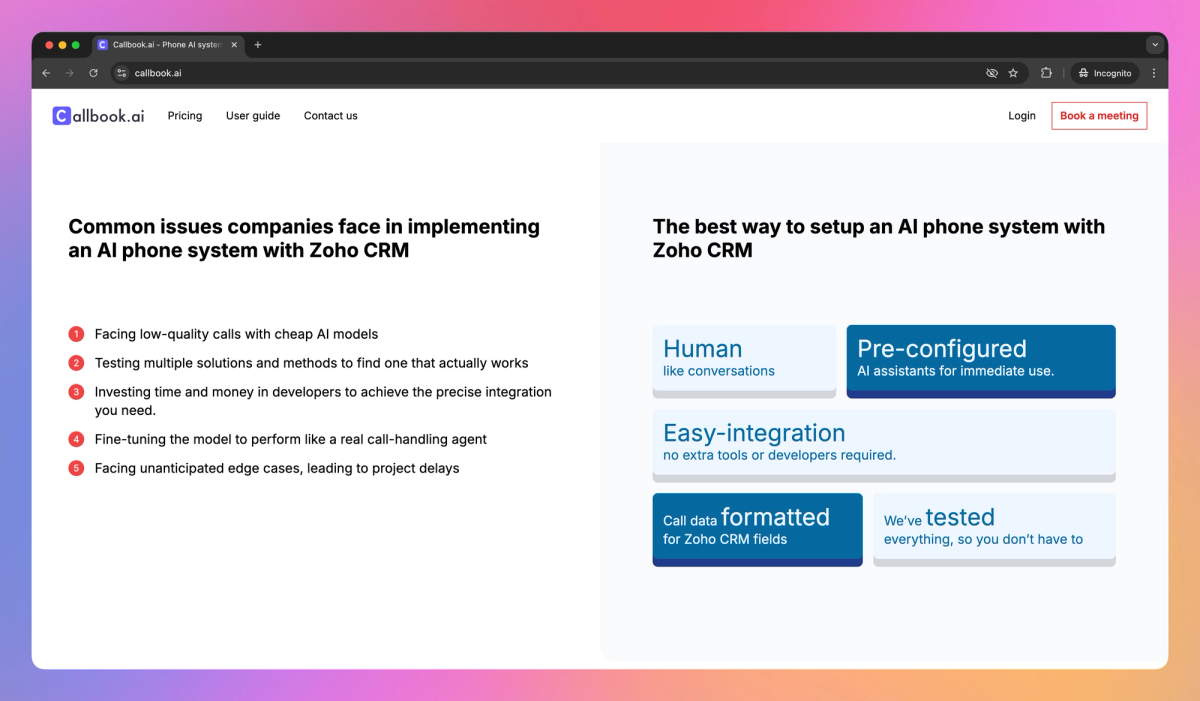Open the site information icon in the address bar
This screenshot has height=701, width=1200.
click(x=122, y=73)
